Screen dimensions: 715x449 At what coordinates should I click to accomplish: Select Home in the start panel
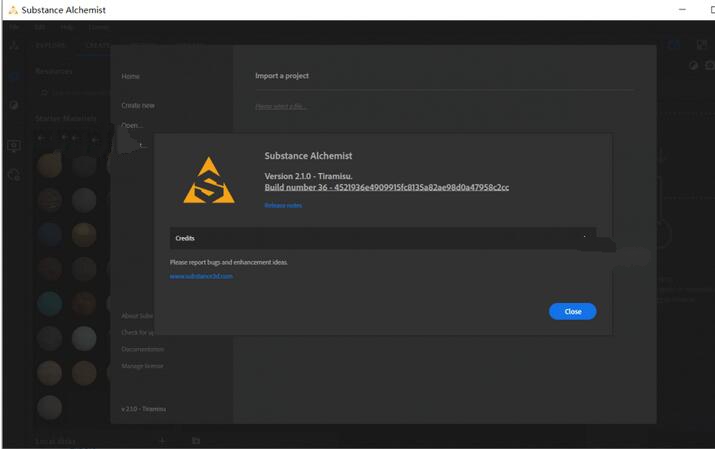click(x=130, y=76)
